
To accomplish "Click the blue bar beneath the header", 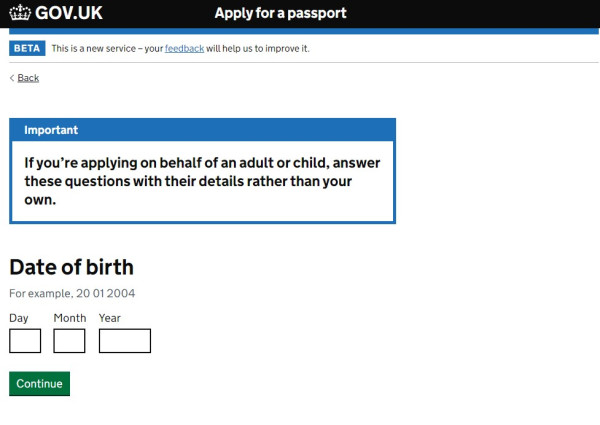I will [304, 31].
